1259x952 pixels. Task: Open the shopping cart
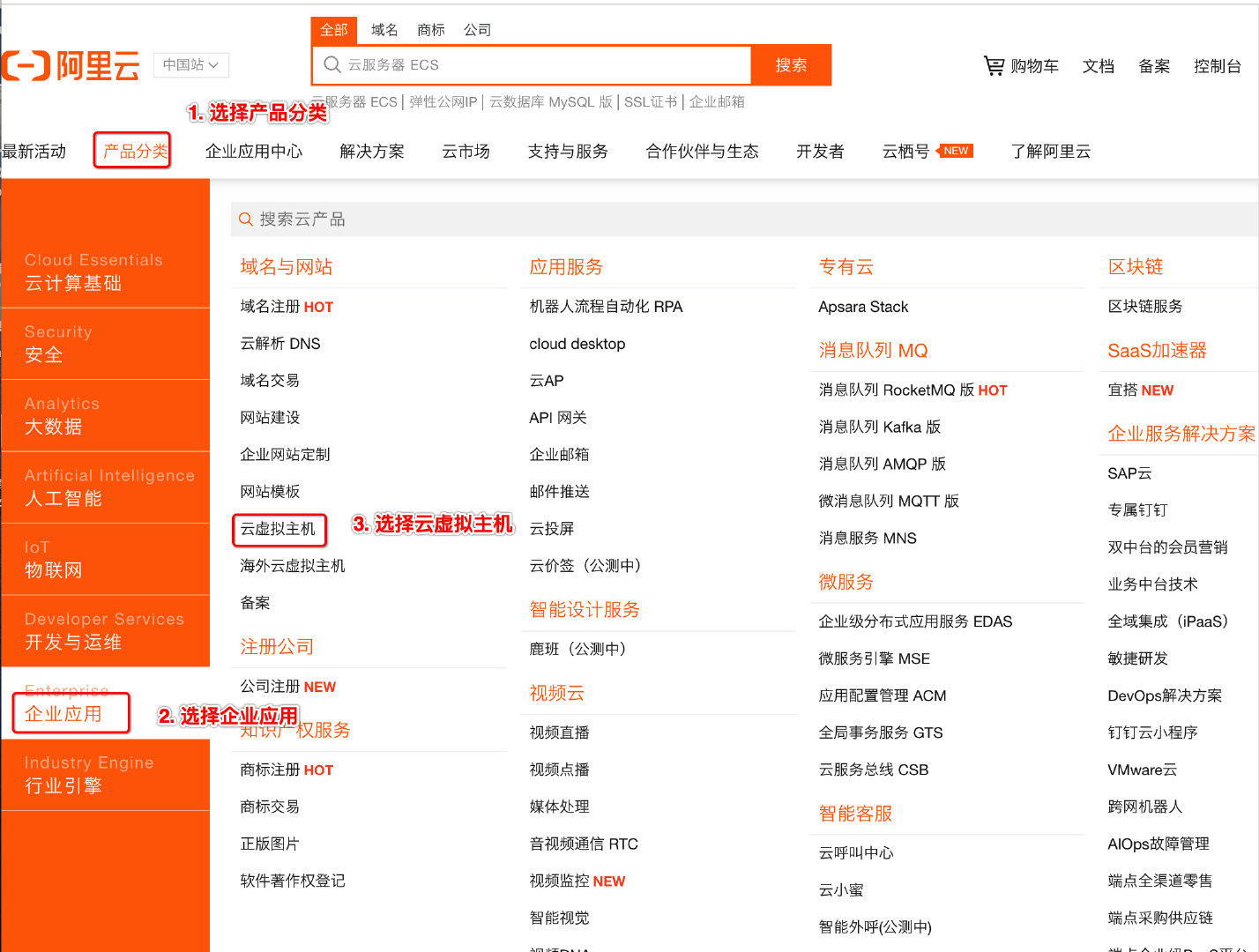click(x=1020, y=65)
